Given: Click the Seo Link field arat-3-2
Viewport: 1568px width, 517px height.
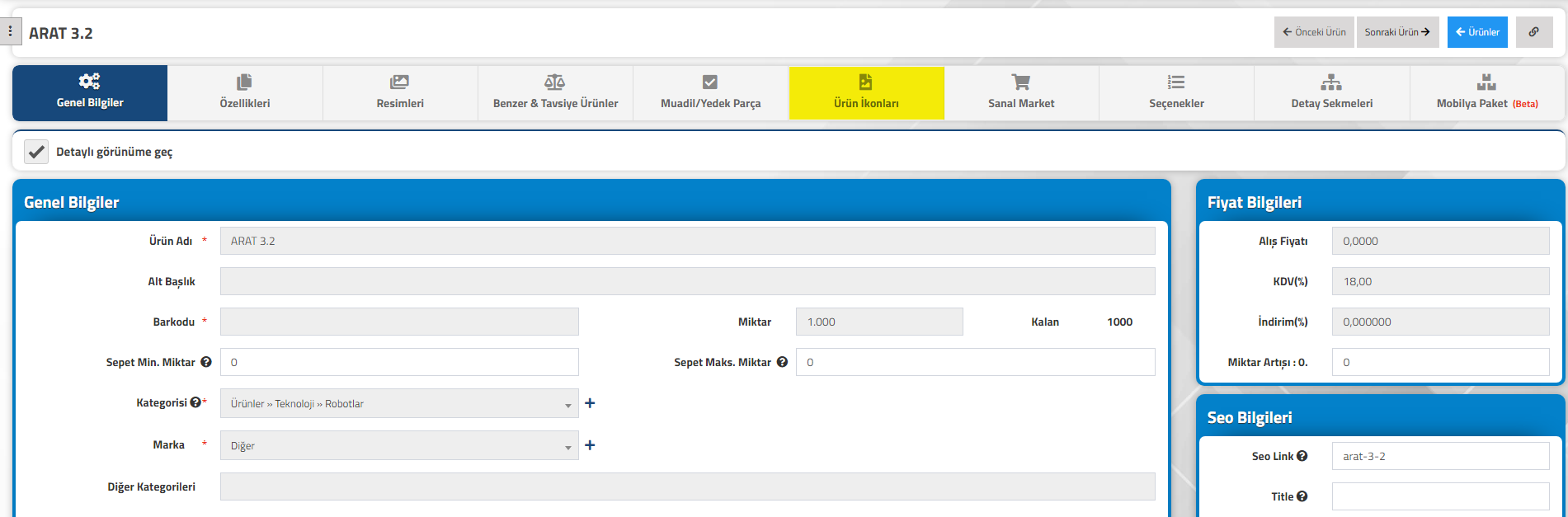Looking at the screenshot, I should click(x=1440, y=456).
